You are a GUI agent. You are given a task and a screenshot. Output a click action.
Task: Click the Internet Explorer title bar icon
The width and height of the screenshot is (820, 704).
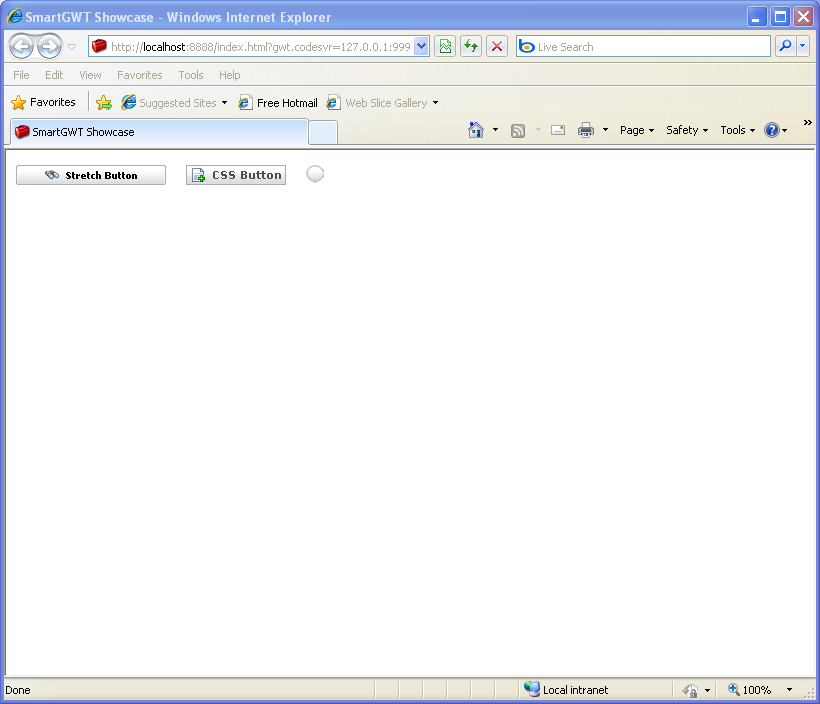(x=15, y=17)
